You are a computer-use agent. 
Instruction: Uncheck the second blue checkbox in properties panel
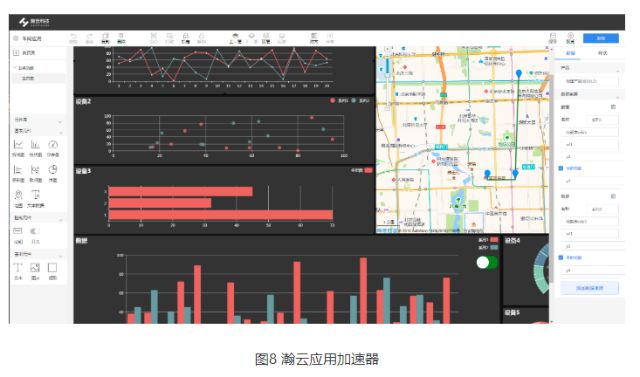click(x=561, y=257)
